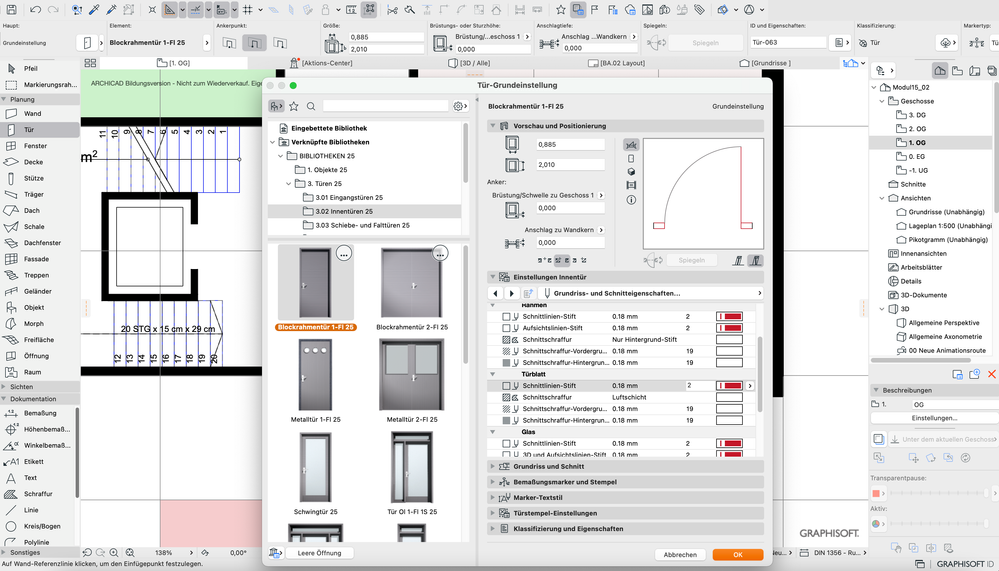Viewport: 999px width, 571px height.
Task: Click previous page arrow in Innentür settings
Action: tap(496, 293)
